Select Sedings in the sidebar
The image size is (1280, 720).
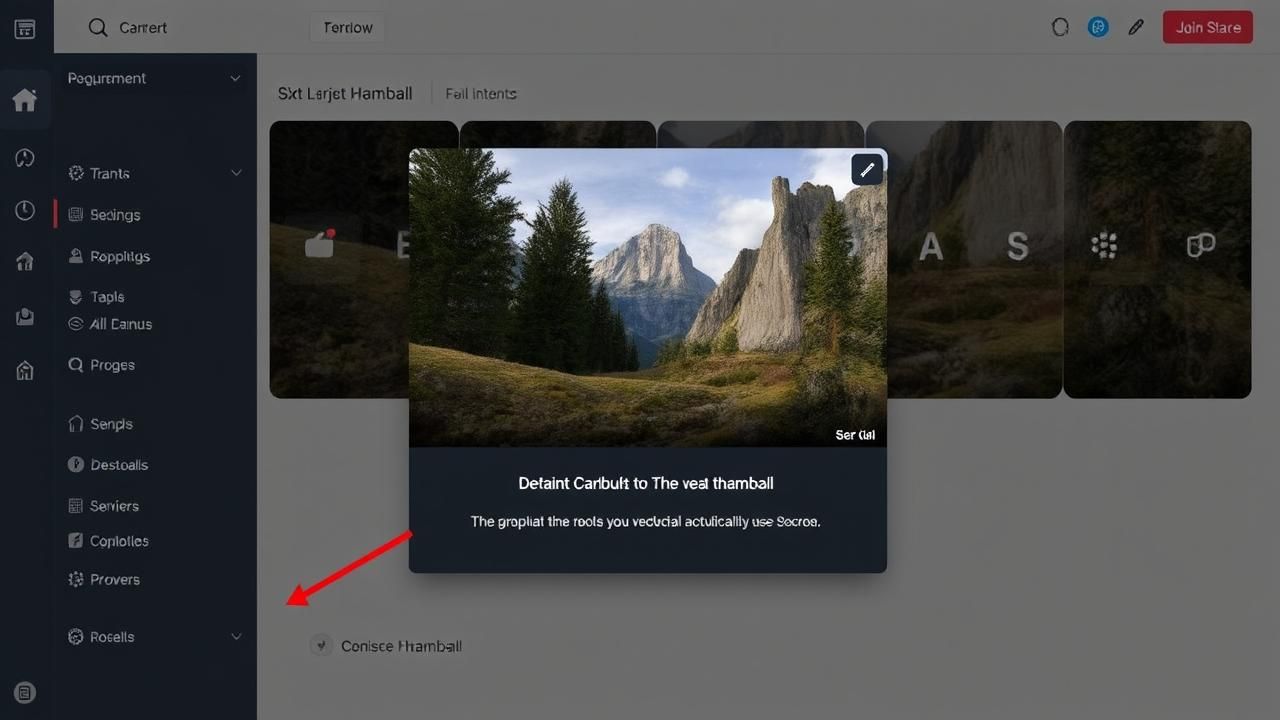115,215
